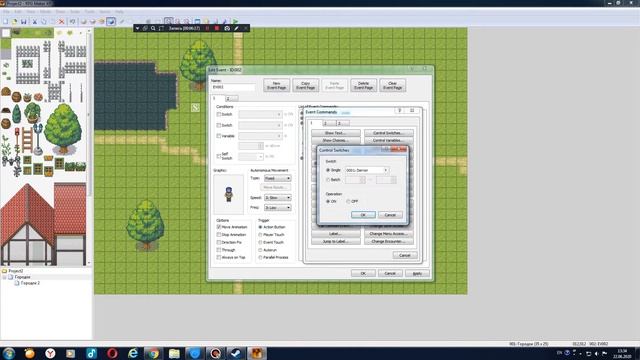Select Player Touch trigger radio
Viewport: 640px width, 360px height.
[x=260, y=235]
